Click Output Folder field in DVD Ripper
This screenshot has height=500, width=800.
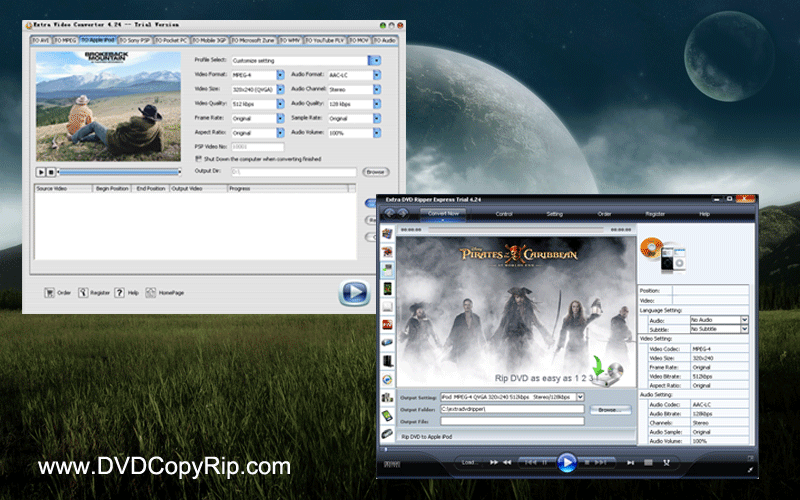coord(512,409)
